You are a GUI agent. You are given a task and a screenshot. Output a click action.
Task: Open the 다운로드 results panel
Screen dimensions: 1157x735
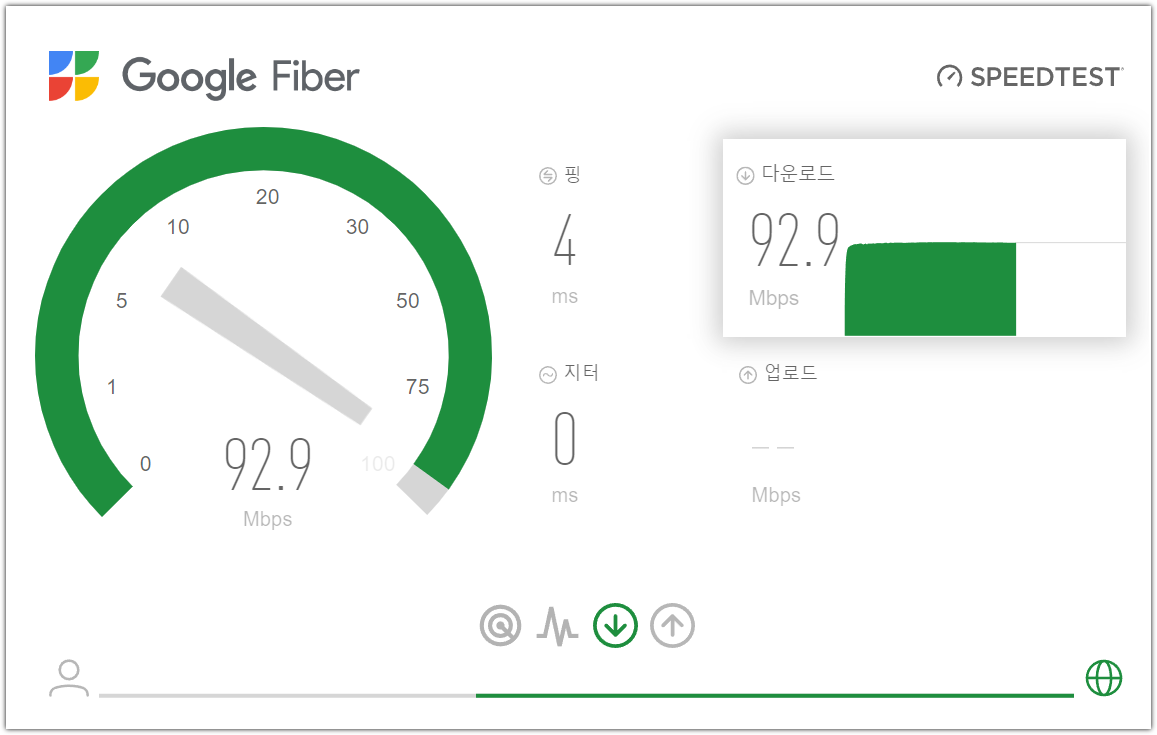pos(925,238)
